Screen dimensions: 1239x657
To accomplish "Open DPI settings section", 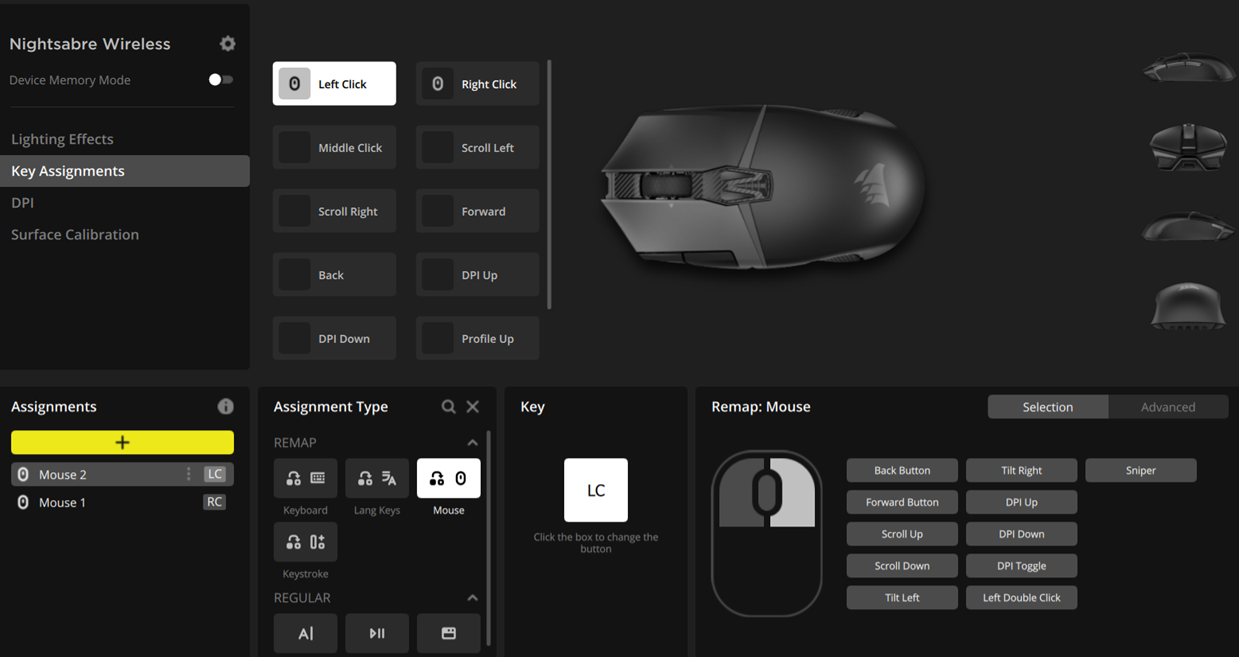I will tap(22, 202).
